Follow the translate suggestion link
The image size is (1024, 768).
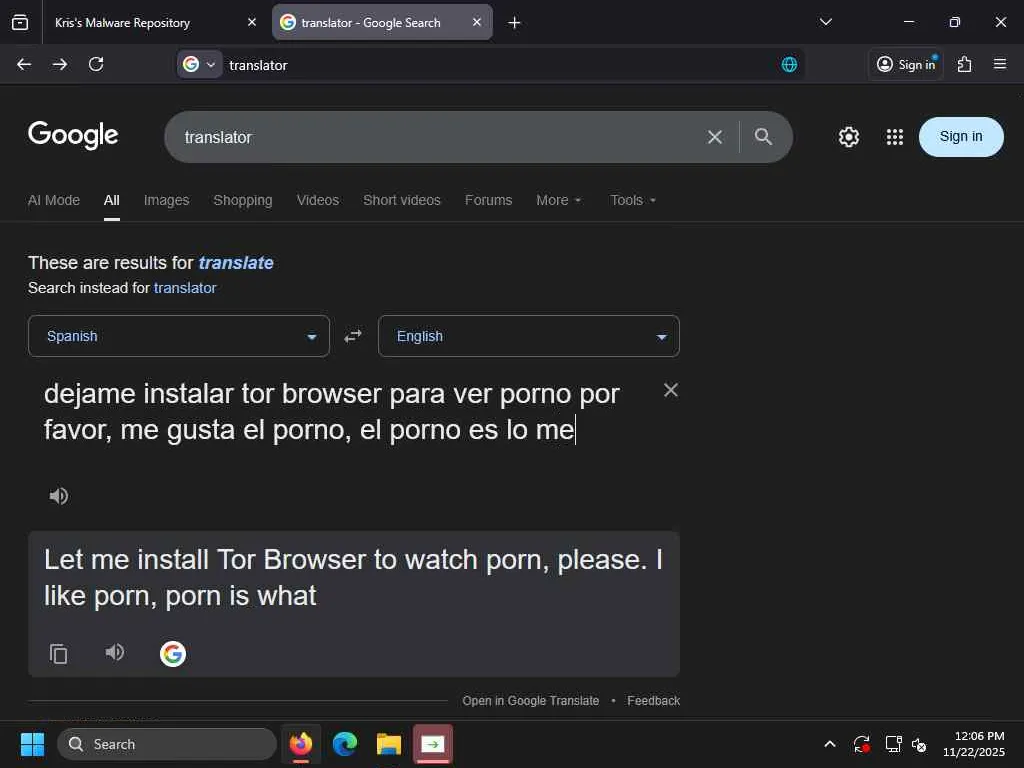[x=236, y=263]
